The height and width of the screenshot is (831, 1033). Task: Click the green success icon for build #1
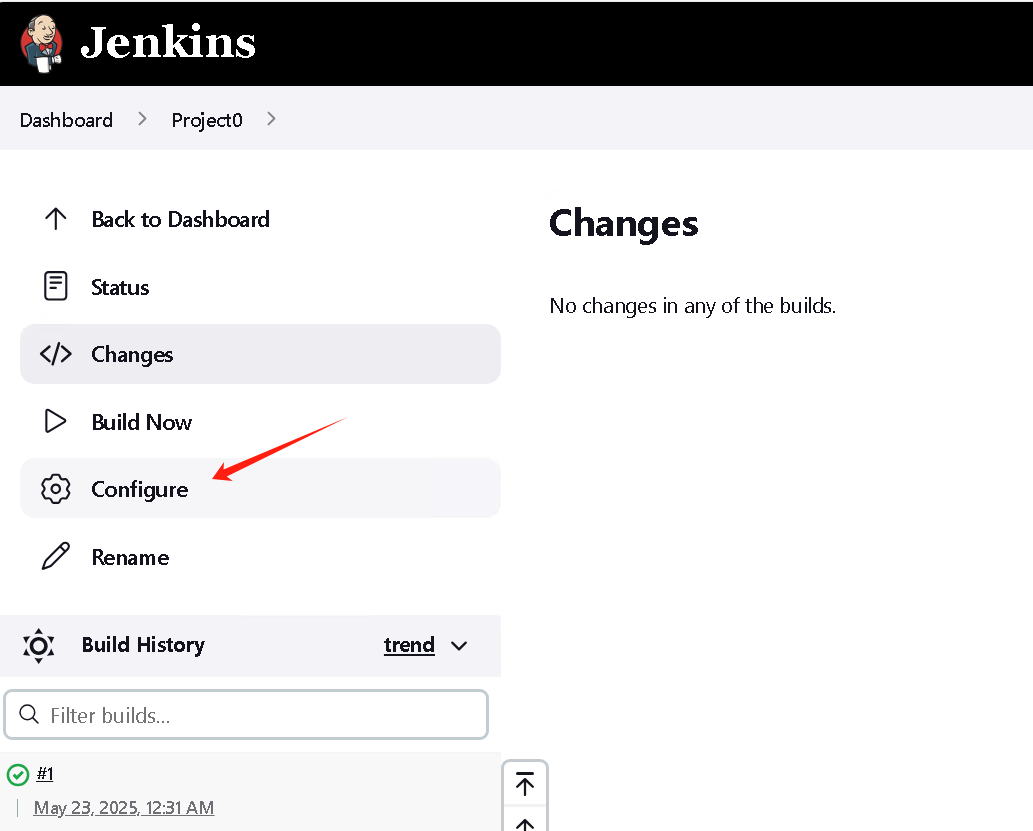point(18,775)
